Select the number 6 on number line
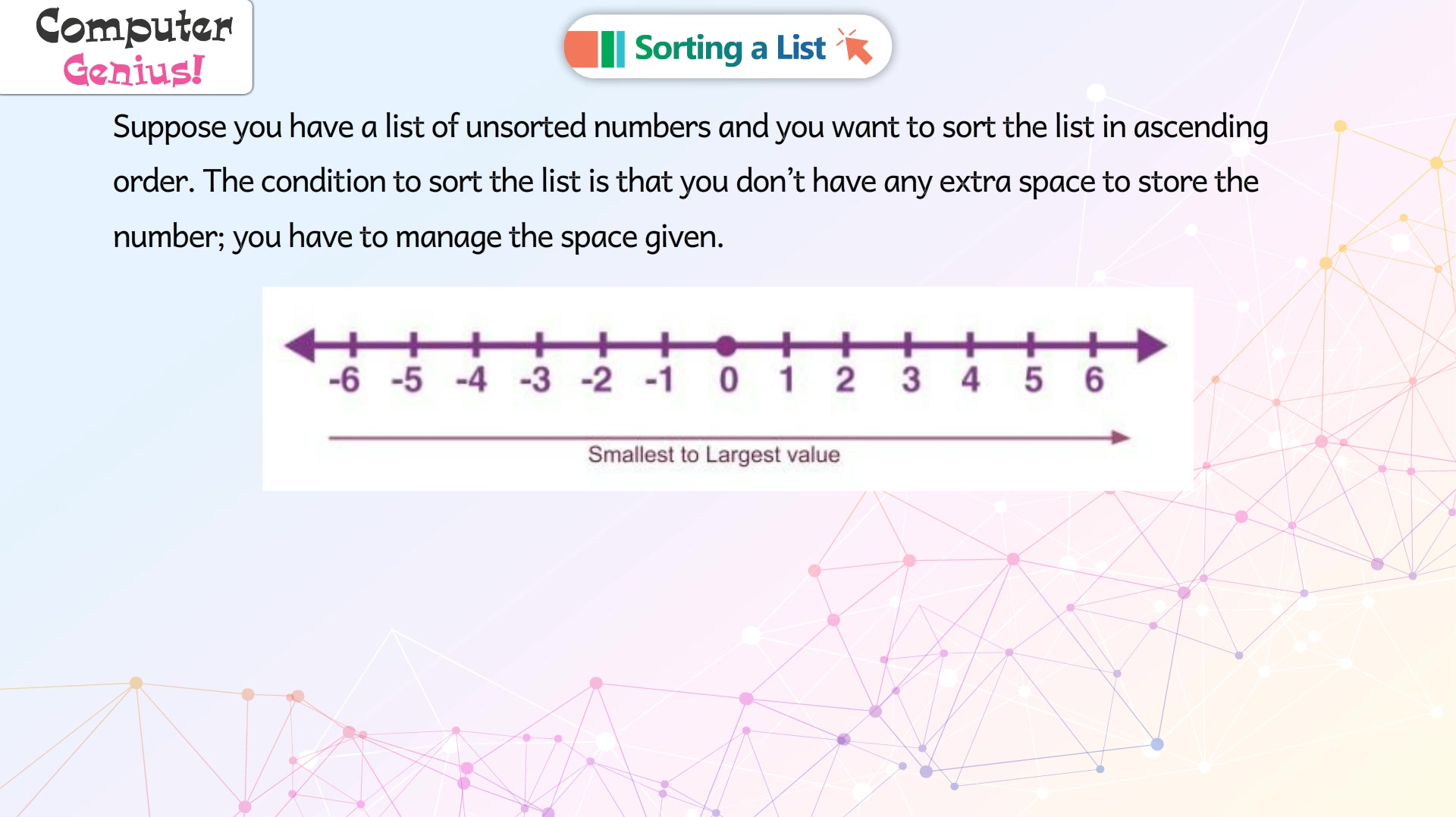The width and height of the screenshot is (1456, 817). pos(1094,380)
